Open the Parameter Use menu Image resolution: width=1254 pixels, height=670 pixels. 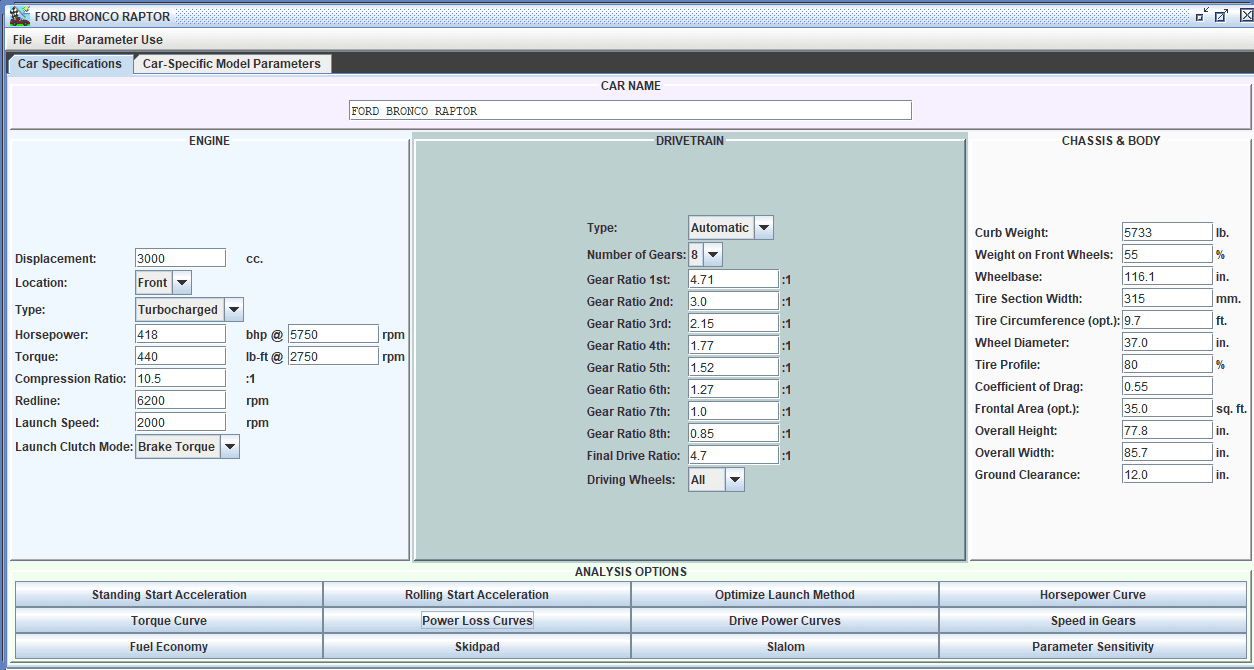[120, 40]
